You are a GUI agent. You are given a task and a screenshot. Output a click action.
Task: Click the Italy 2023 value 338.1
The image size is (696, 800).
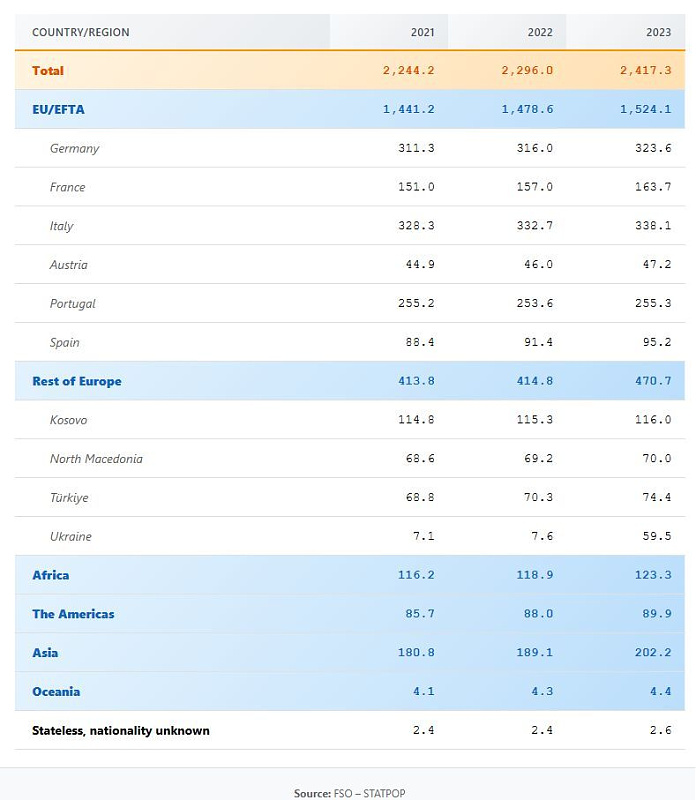pos(654,226)
